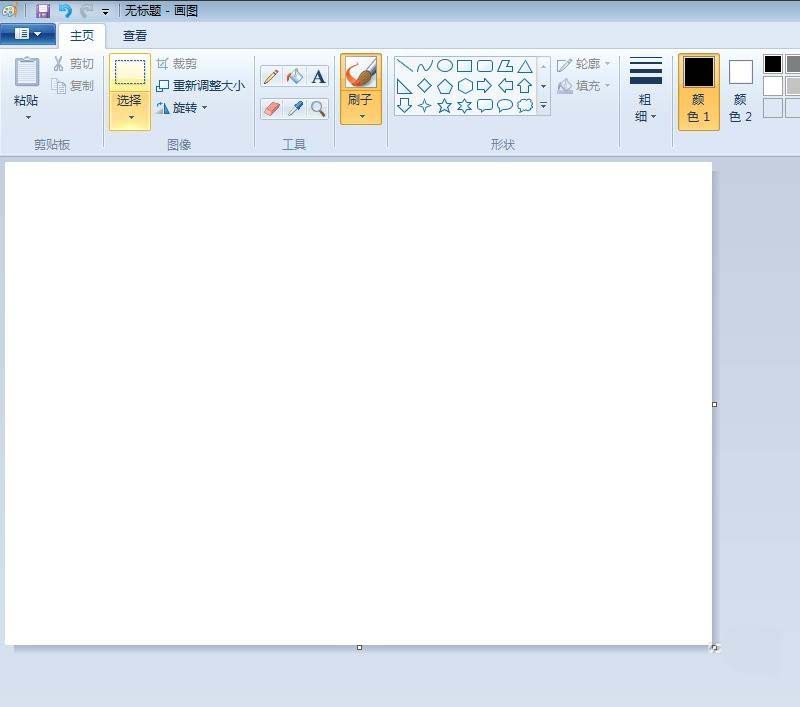Screen dimensions: 800x707
Task: Open the Outline (轮廓) dropdown
Action: (583, 64)
